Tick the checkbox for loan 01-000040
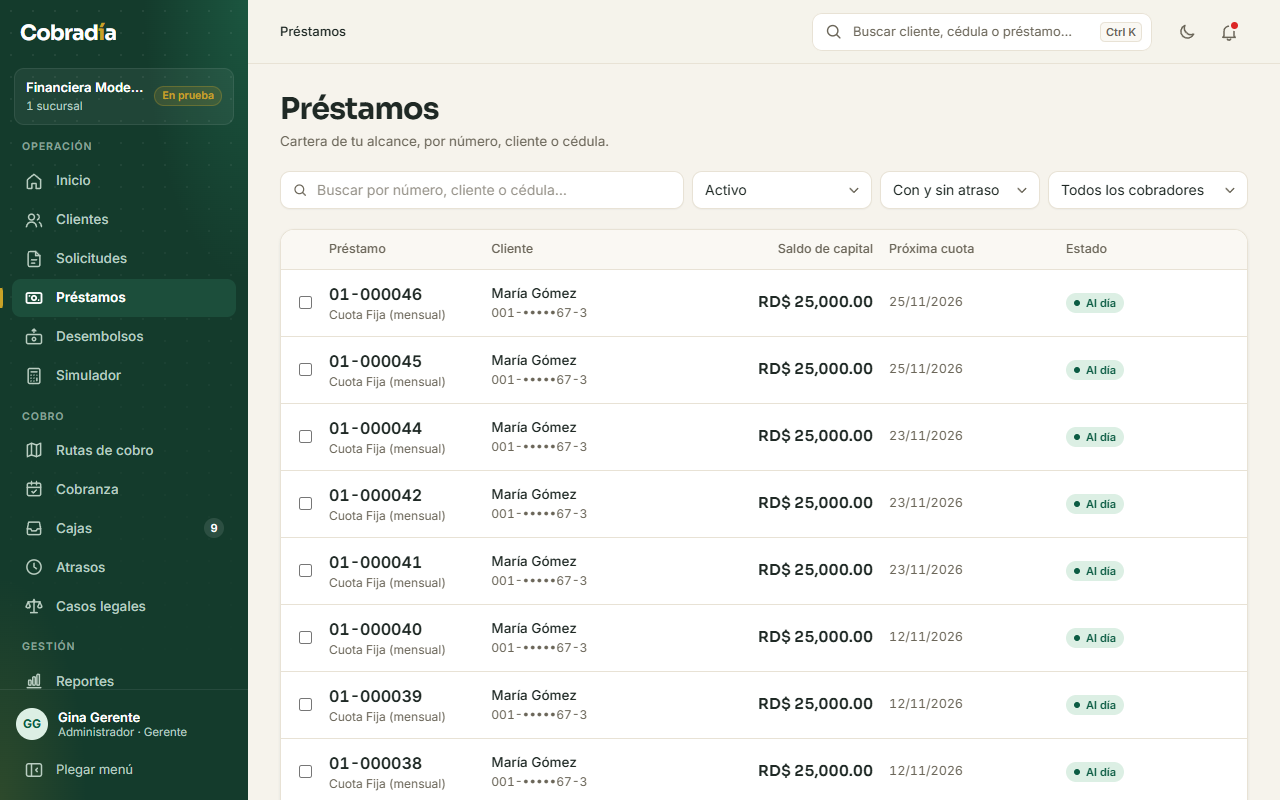Image resolution: width=1280 pixels, height=800 pixels. [306, 637]
